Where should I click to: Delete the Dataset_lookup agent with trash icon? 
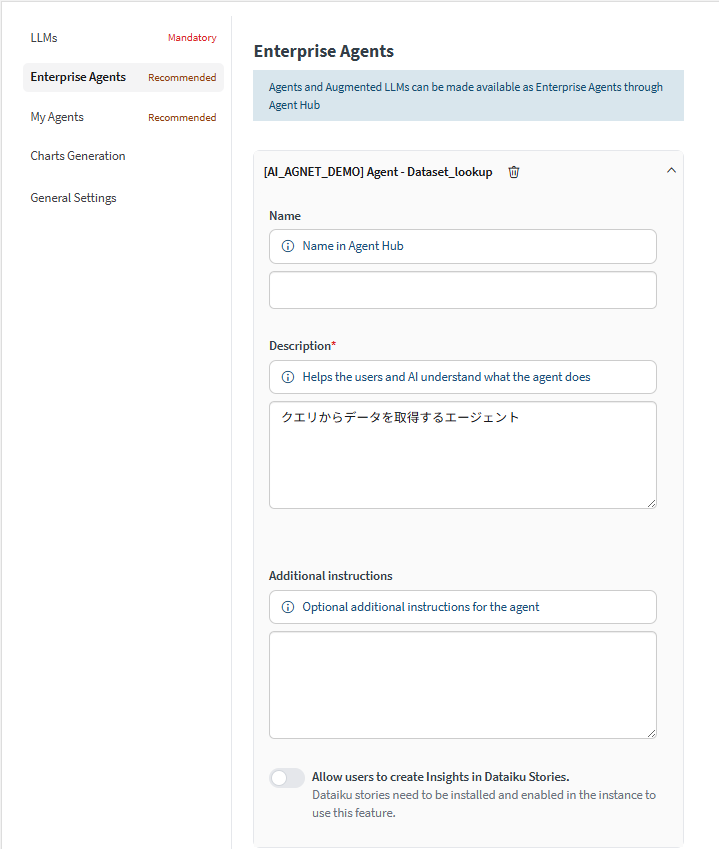click(x=514, y=172)
